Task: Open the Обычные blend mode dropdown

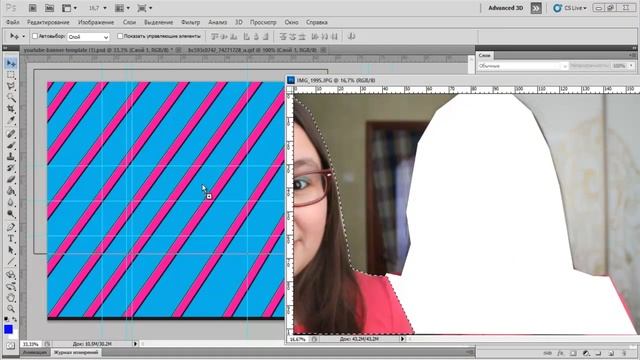Action: click(523, 66)
